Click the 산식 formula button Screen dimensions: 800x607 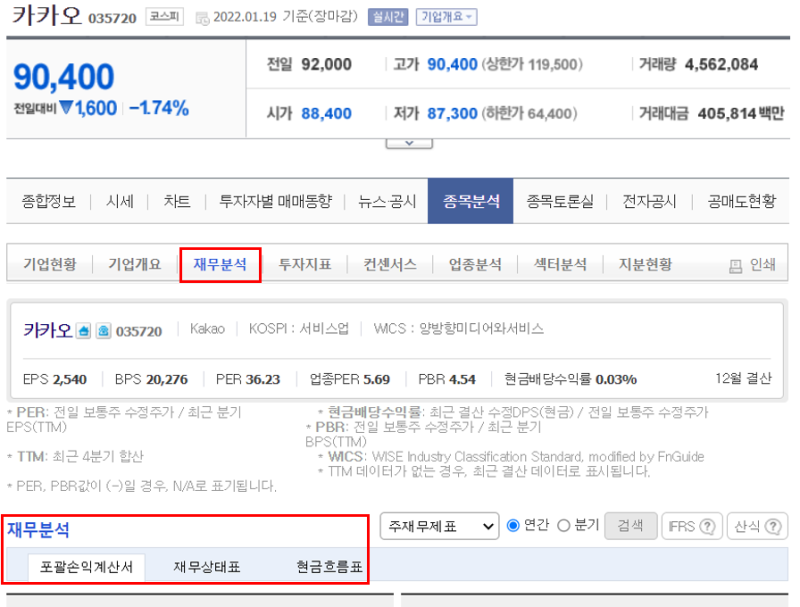click(758, 526)
